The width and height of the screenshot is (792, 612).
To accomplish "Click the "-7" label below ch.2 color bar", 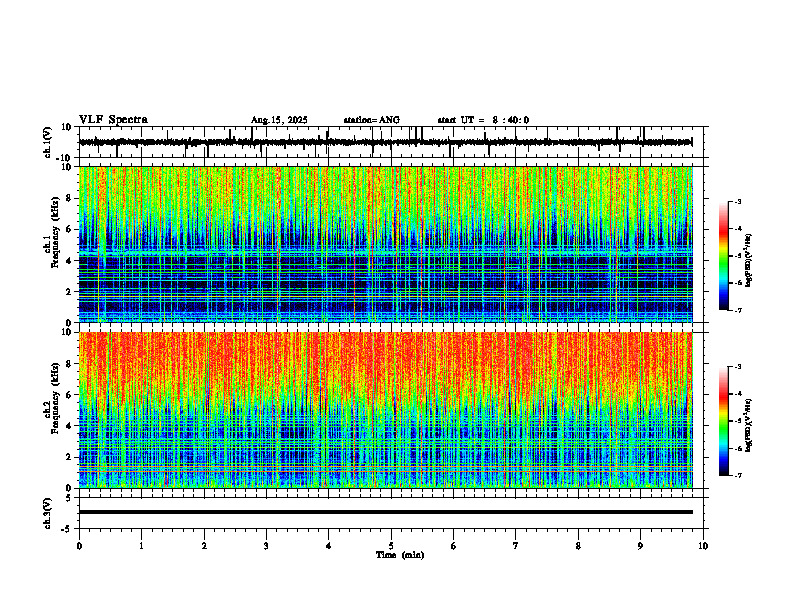I will 737,475.
